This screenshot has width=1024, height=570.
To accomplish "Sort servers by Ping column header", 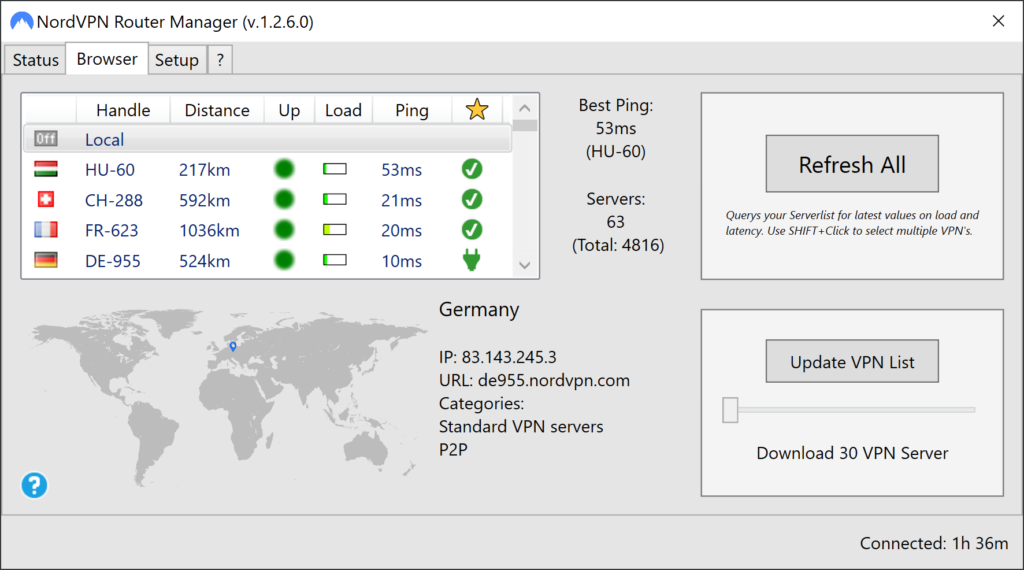I will [411, 110].
